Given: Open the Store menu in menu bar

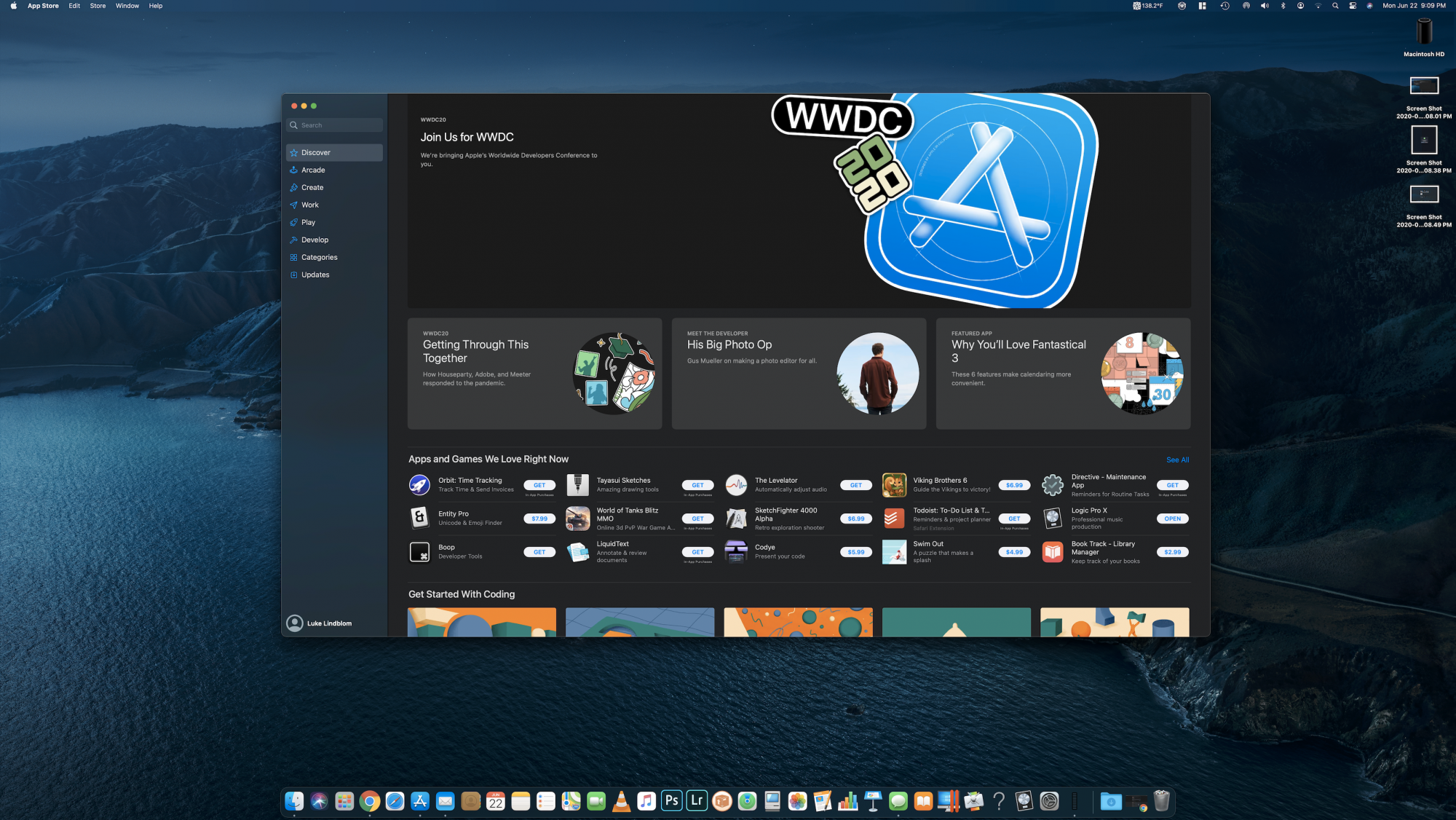Looking at the screenshot, I should tap(98, 6).
